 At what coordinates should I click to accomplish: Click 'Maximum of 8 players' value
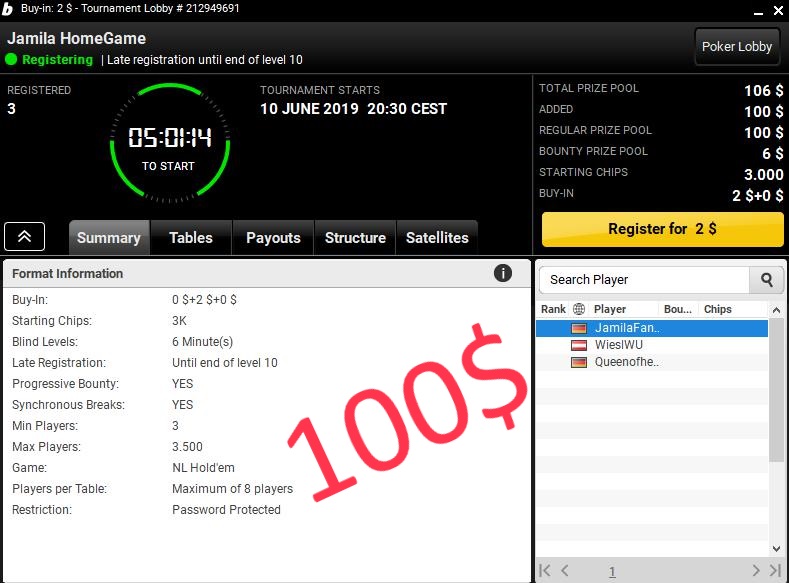232,488
